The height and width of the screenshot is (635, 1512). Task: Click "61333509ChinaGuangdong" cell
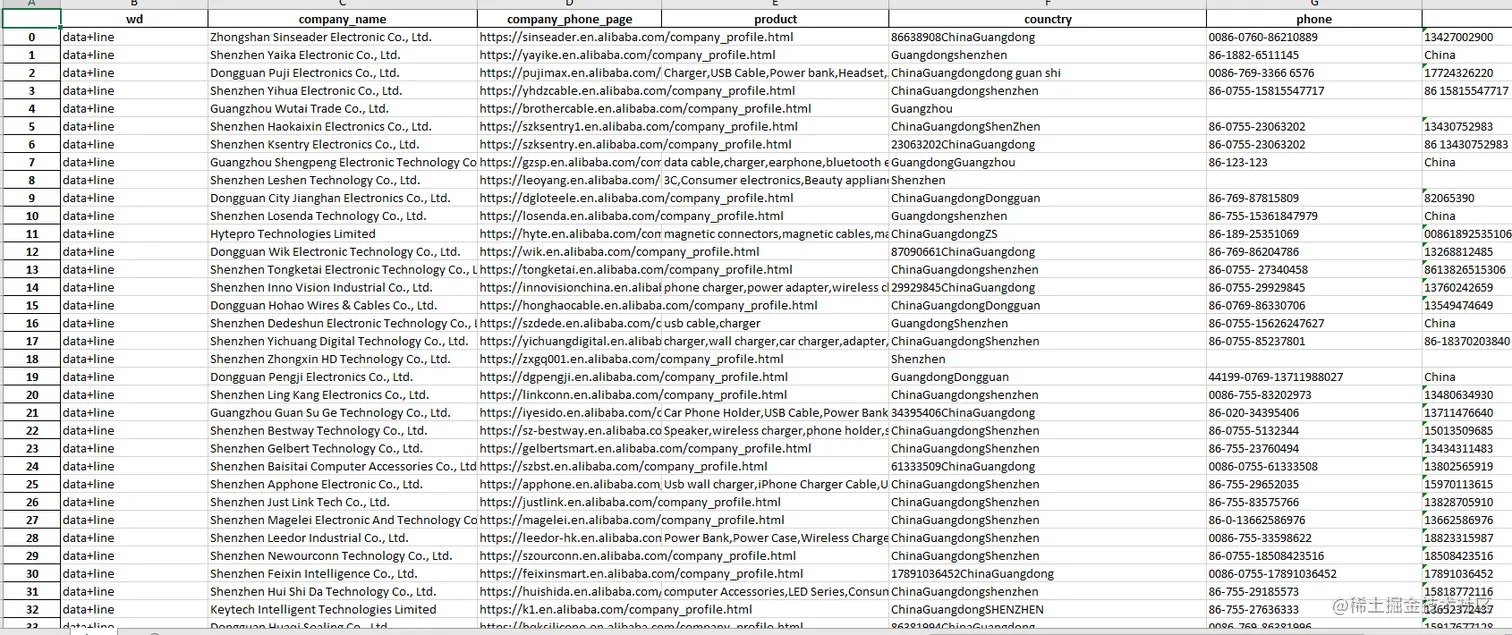click(x=1047, y=466)
